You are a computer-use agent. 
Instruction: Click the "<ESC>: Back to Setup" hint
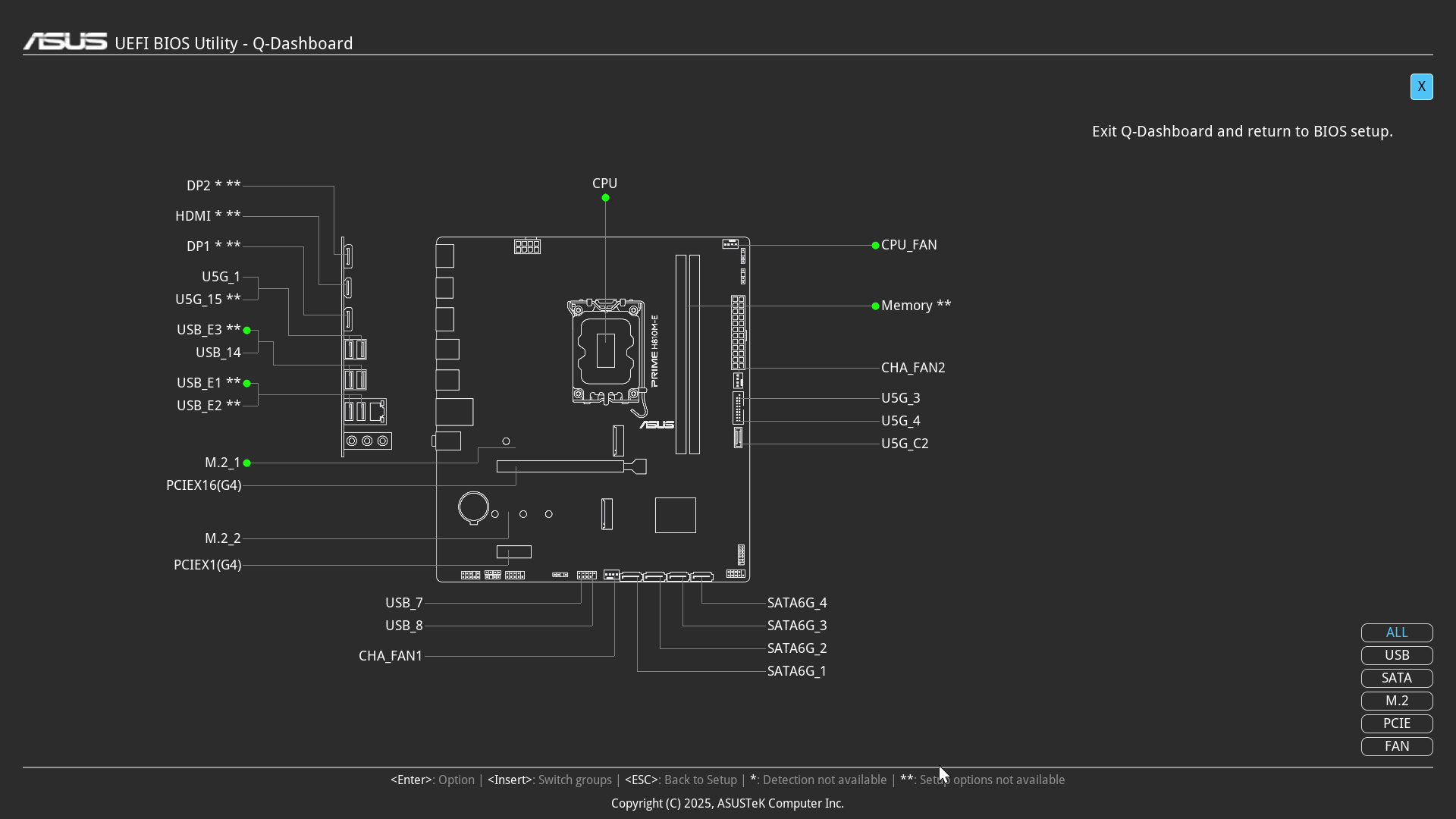point(681,780)
